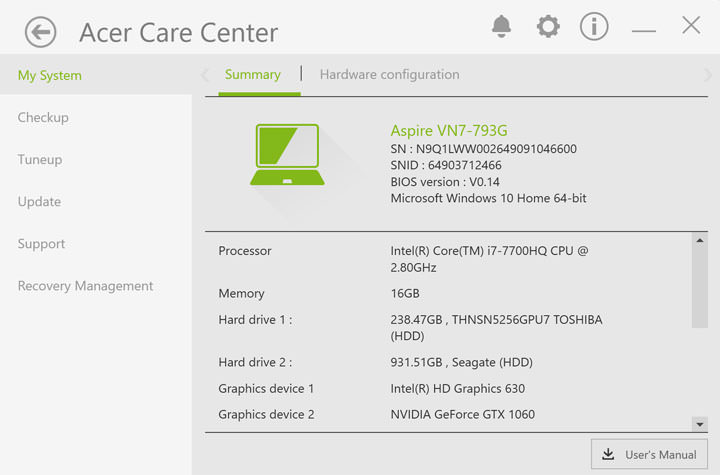Open settings via the gear icon

[x=548, y=27]
